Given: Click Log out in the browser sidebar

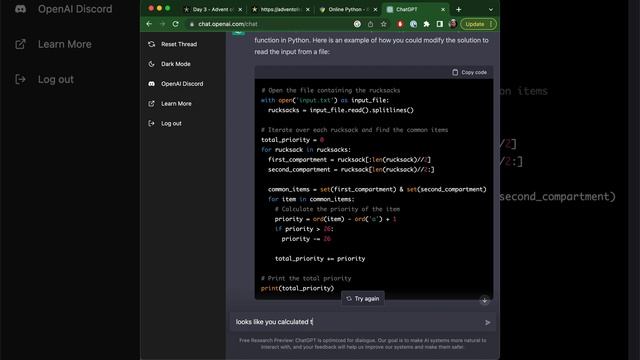Looking at the screenshot, I should [171, 123].
